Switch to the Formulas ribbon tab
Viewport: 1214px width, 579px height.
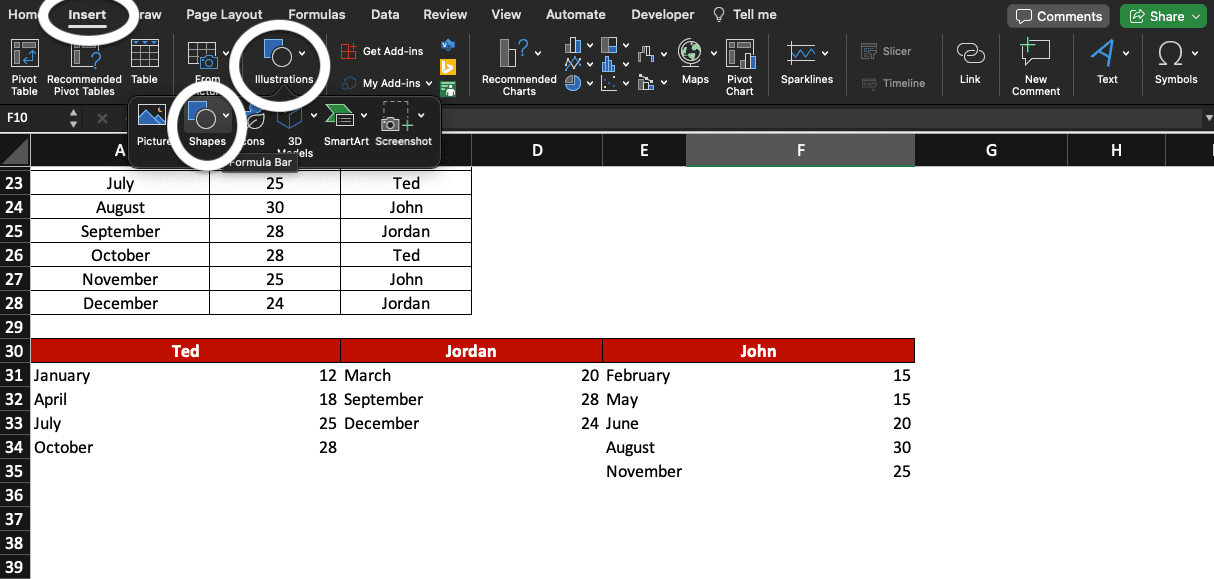[x=316, y=14]
